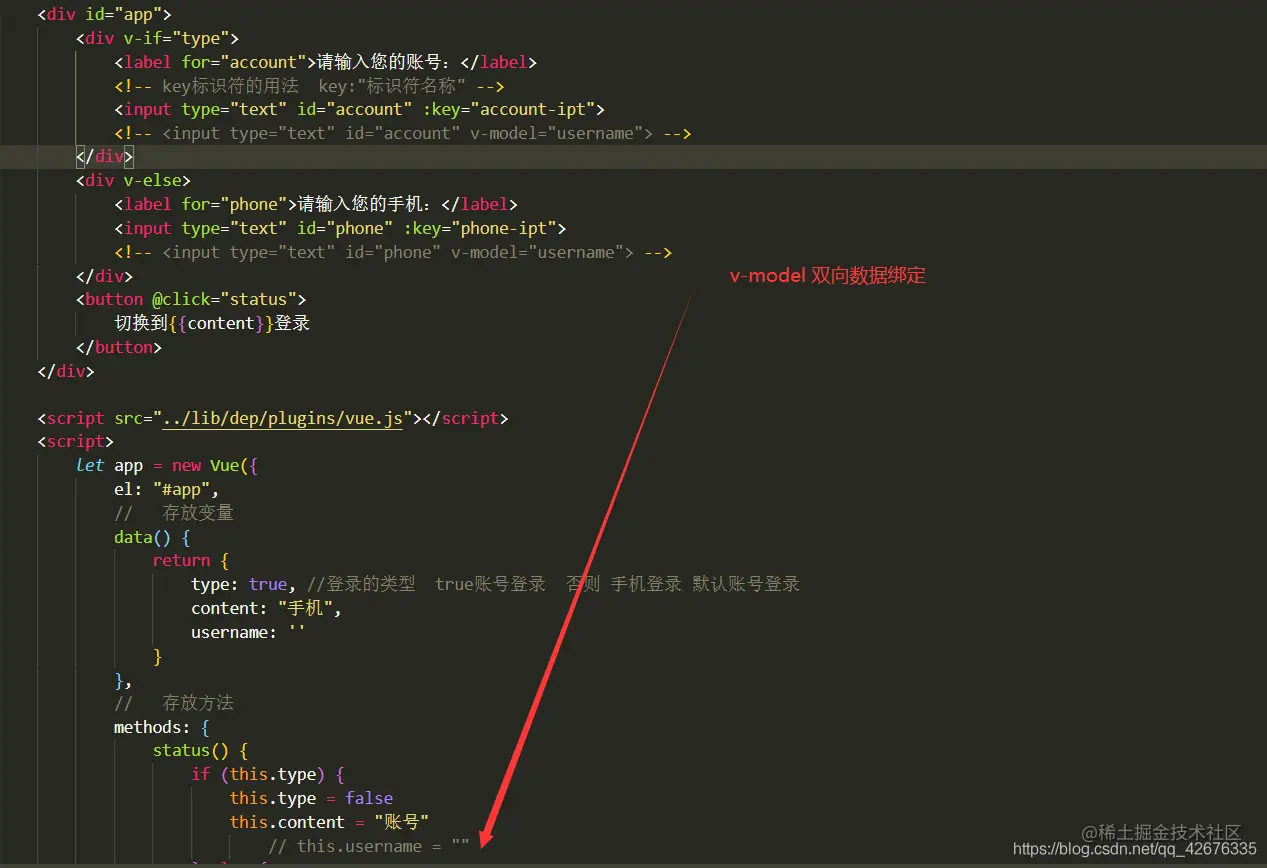Click the div v-if="type" line
The width and height of the screenshot is (1267, 868).
tap(157, 38)
